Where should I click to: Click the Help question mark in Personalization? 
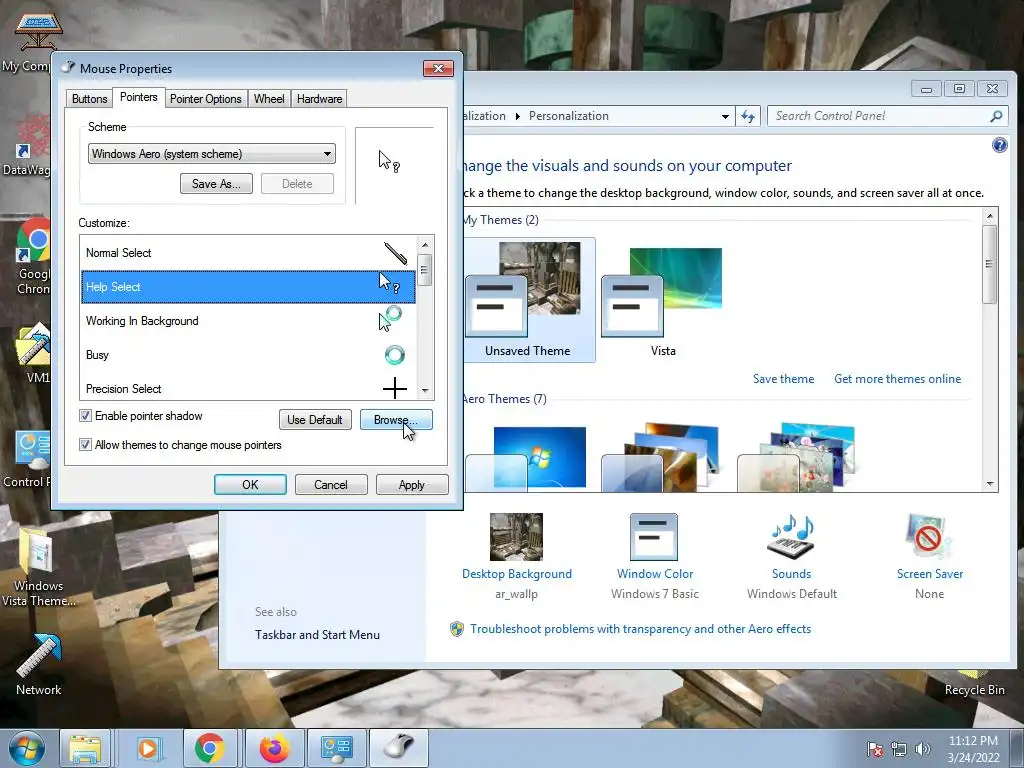(x=999, y=145)
